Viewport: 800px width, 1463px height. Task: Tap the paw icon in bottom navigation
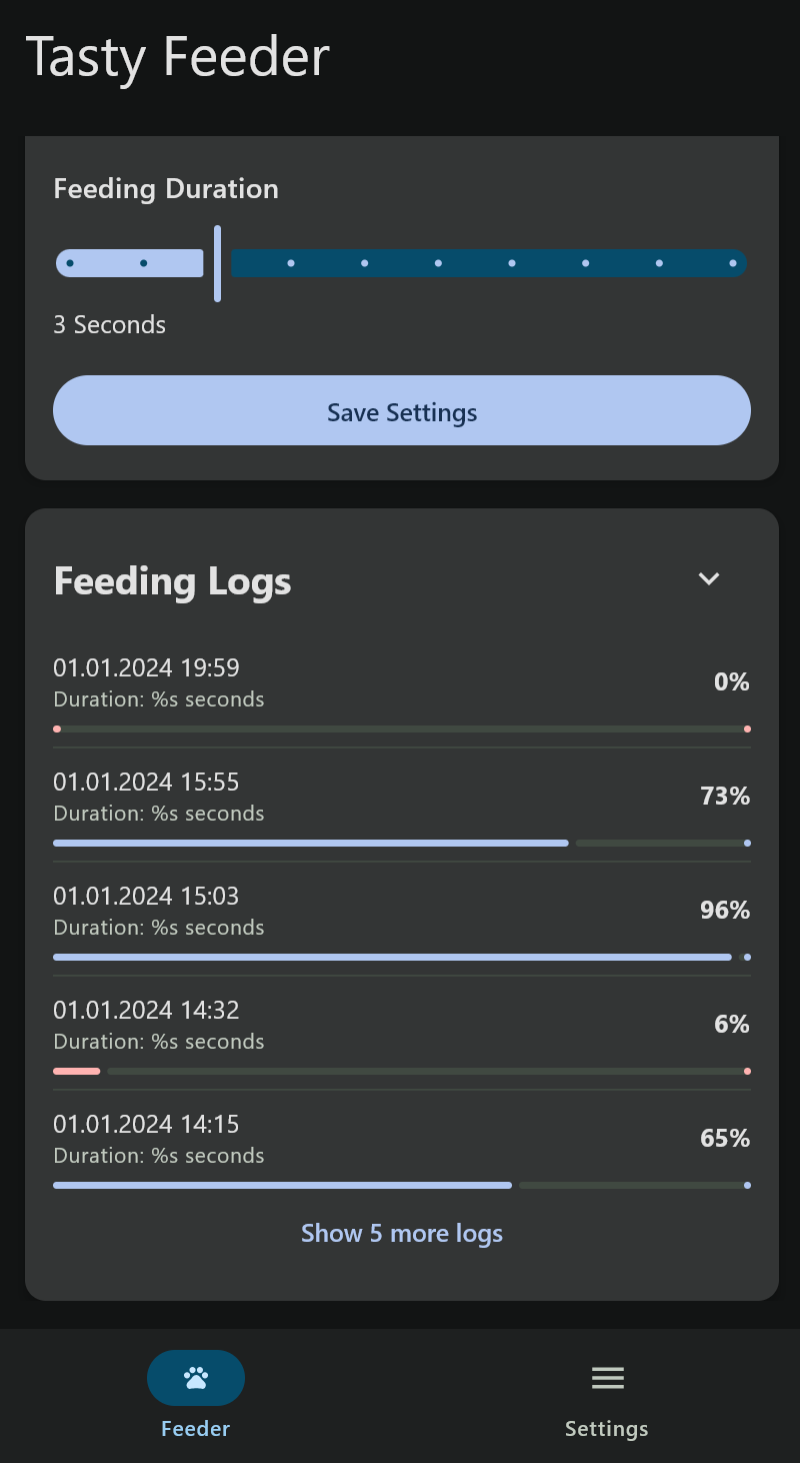pyautogui.click(x=196, y=1378)
